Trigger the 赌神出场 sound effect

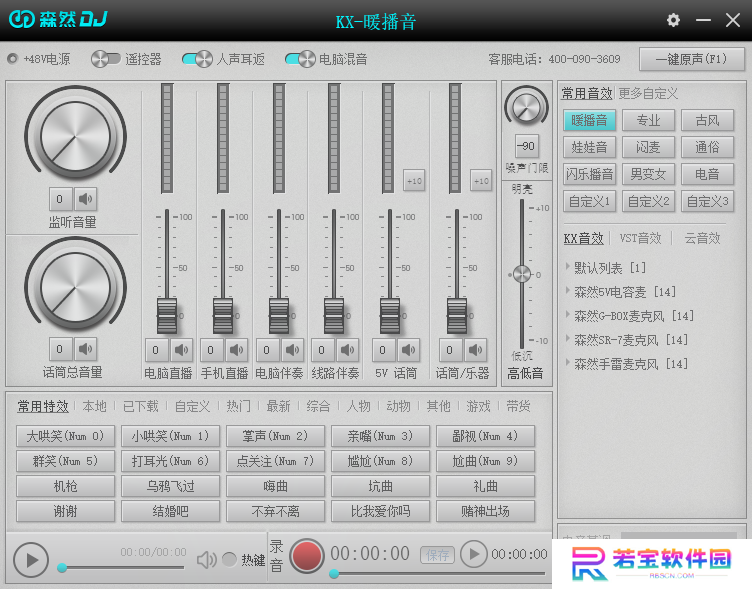coord(485,511)
